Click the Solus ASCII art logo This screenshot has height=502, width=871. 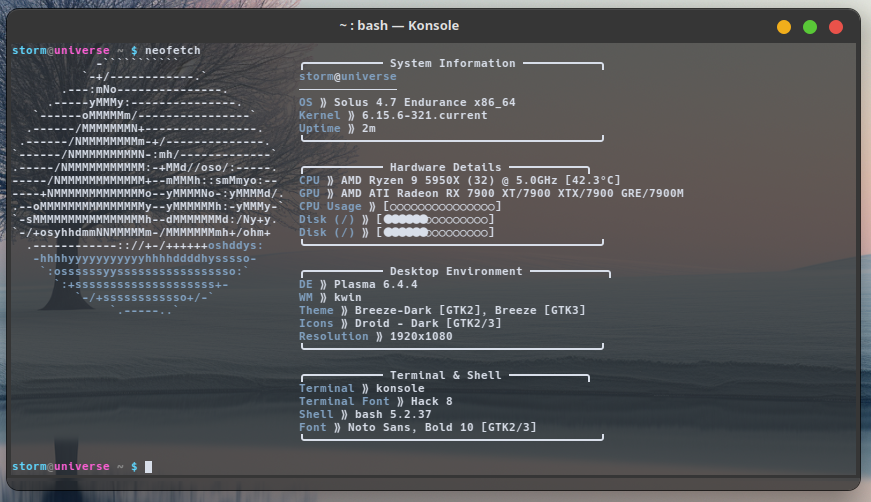(x=148, y=187)
